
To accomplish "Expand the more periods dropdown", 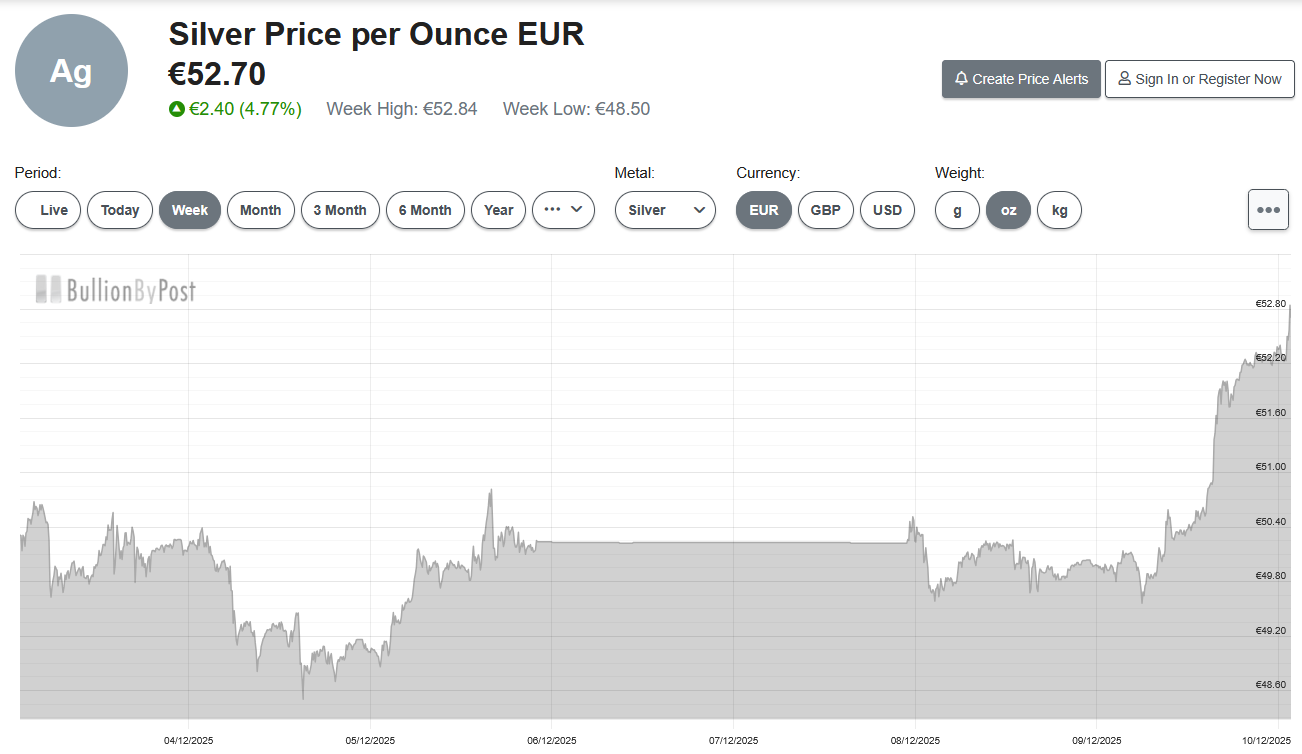I will (x=564, y=210).
